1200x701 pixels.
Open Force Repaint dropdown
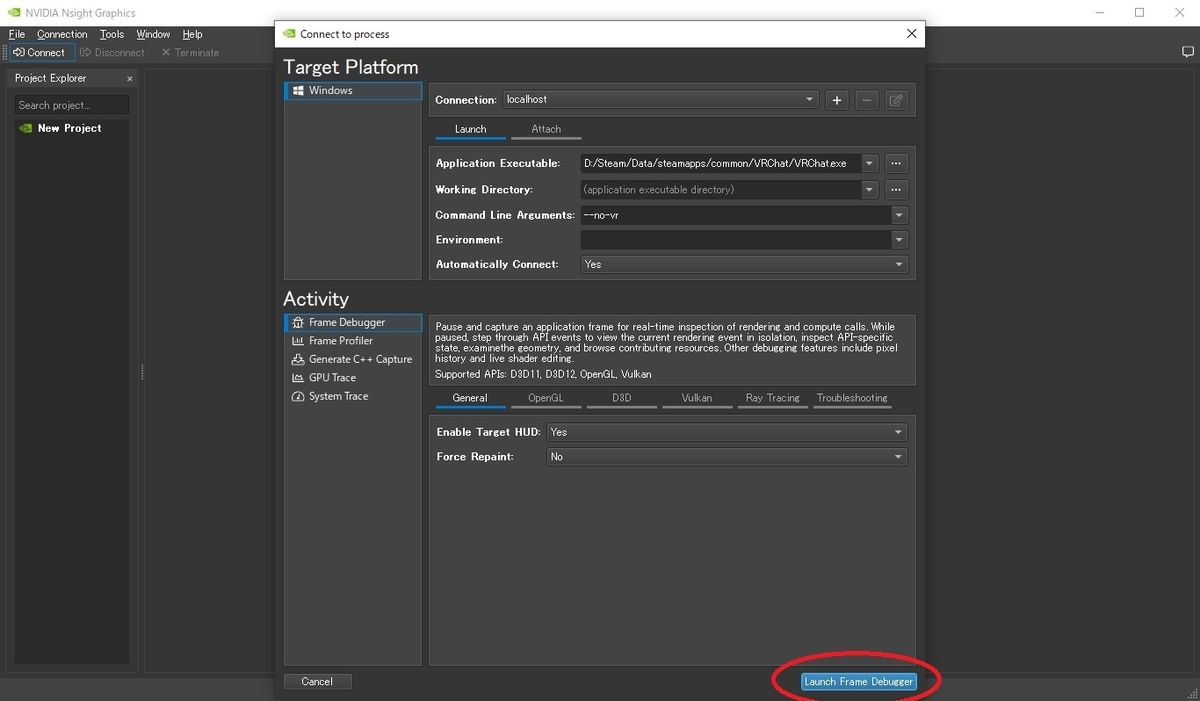(727, 456)
